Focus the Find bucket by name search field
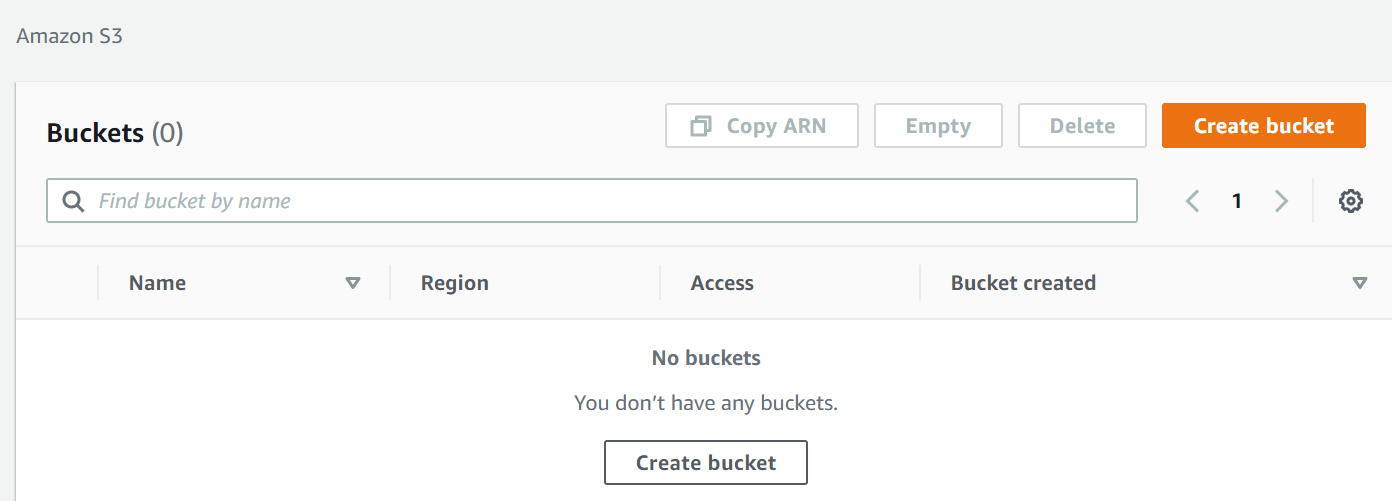The height and width of the screenshot is (501, 1392). 592,201
